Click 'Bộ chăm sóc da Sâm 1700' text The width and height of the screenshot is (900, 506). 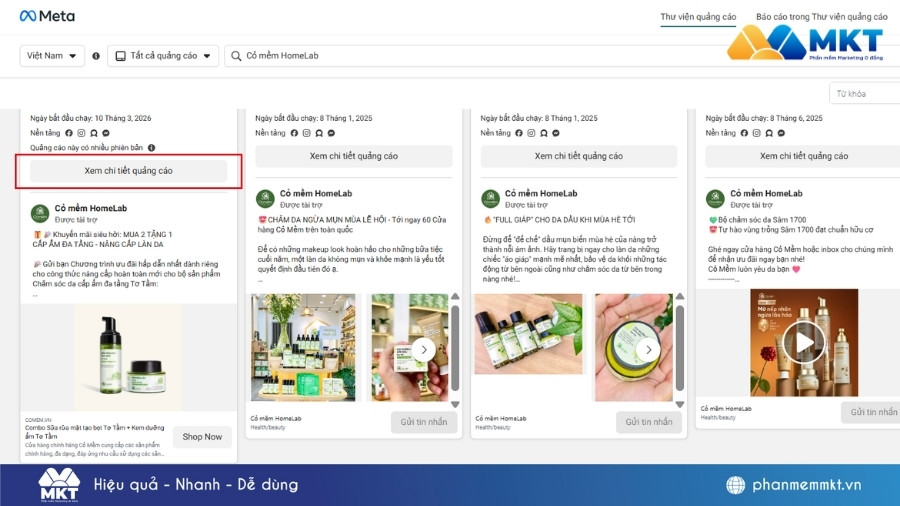(x=762, y=220)
